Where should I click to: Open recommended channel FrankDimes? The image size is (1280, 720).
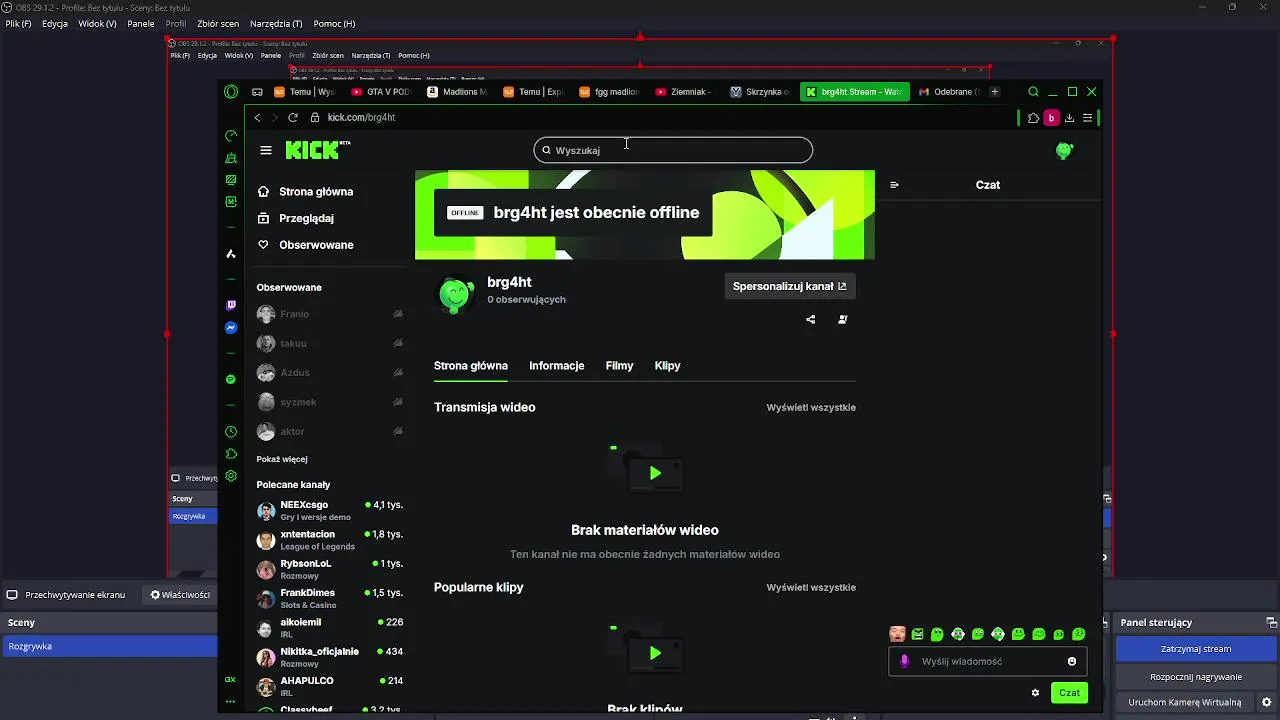[329, 598]
